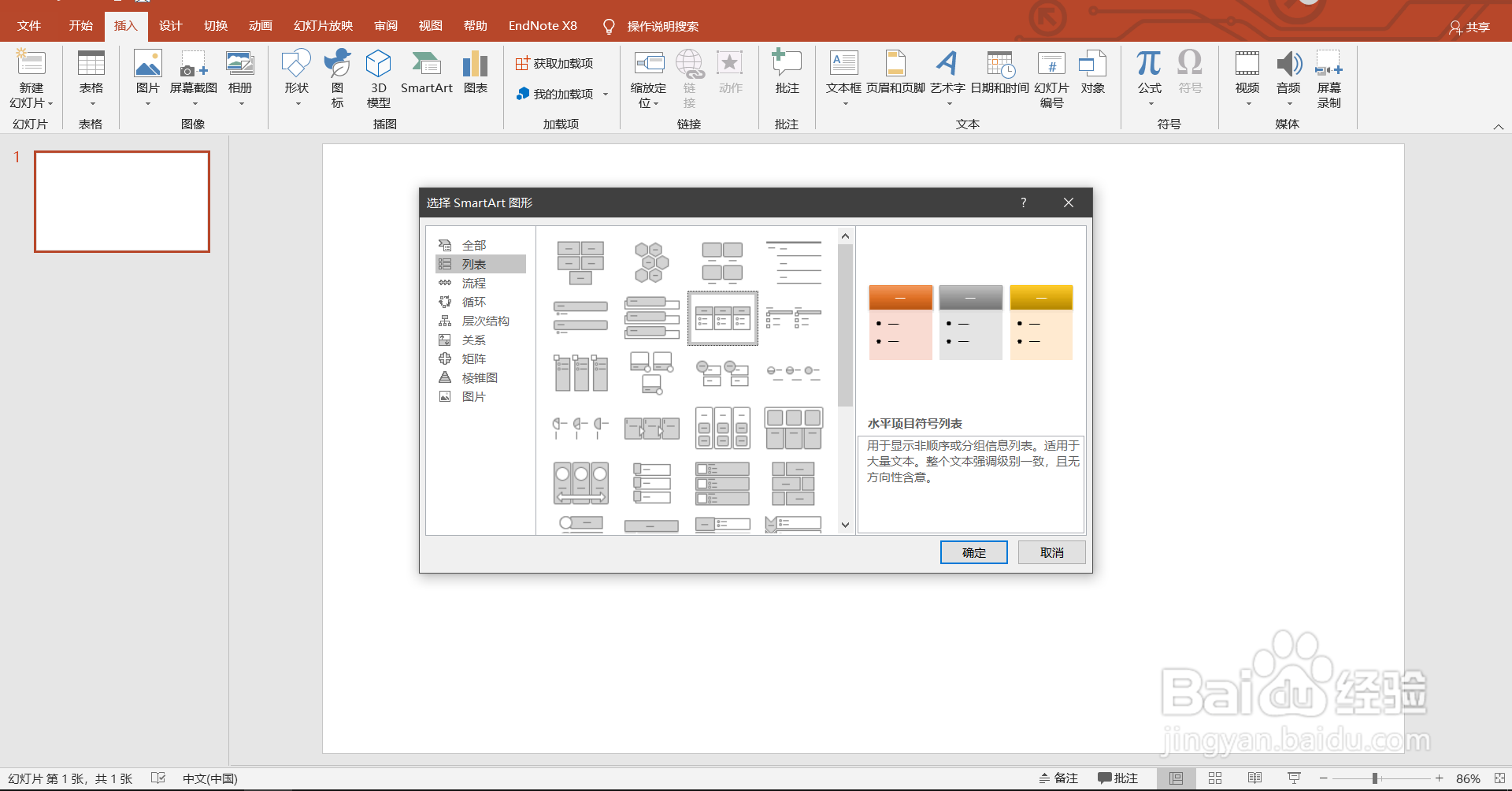Viewport: 1512px width, 791px height.
Task: Open Get Add-ins (获取加载项)
Action: click(554, 63)
